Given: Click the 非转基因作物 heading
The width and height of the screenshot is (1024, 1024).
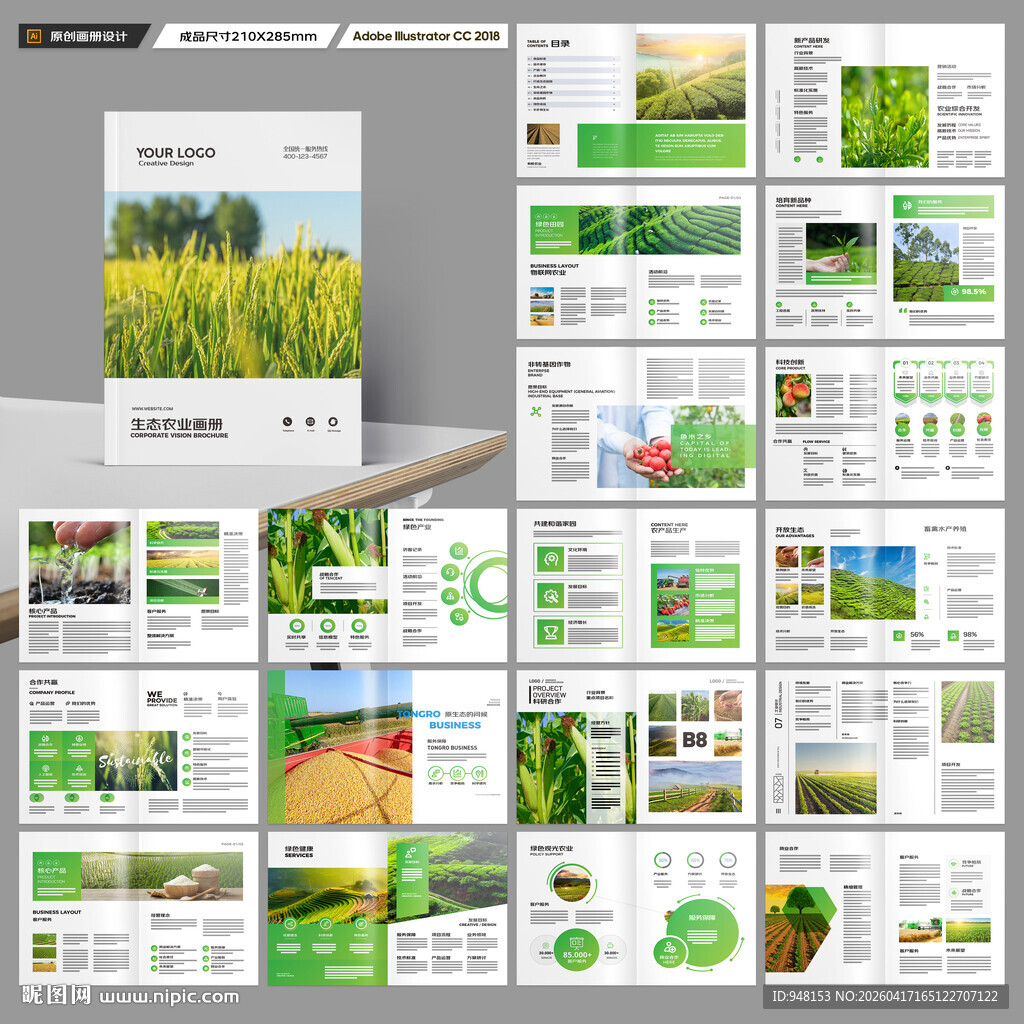Looking at the screenshot, I should tap(549, 364).
